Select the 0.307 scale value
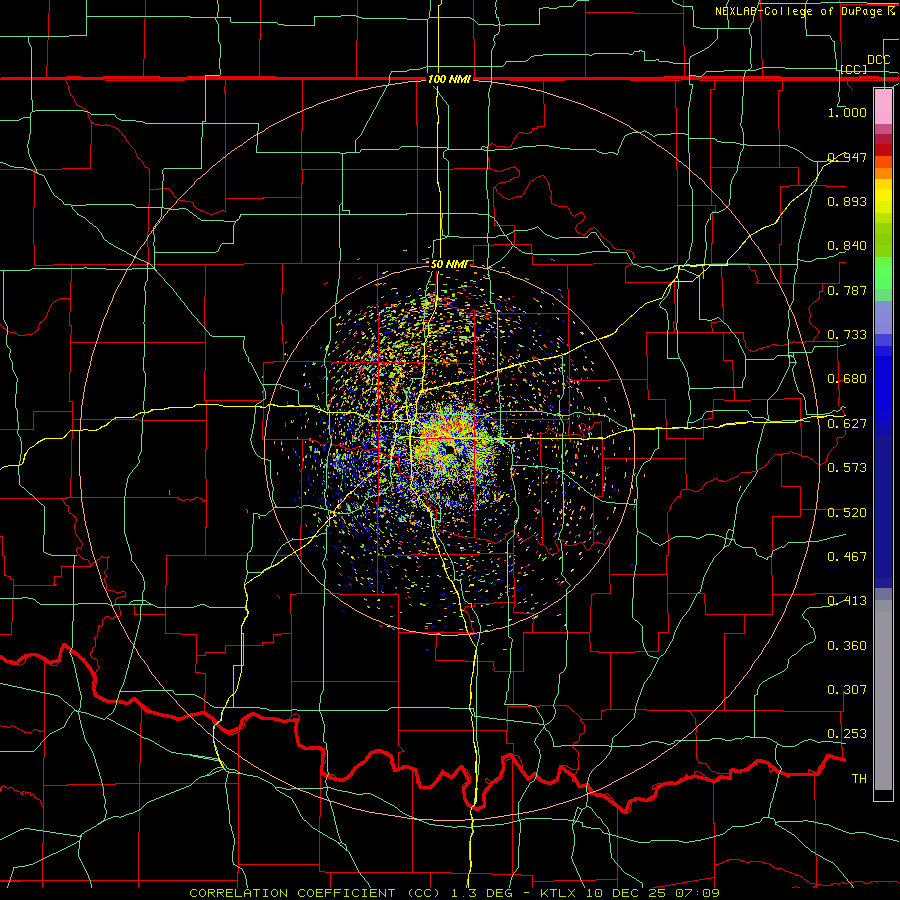This screenshot has height=900, width=900. [x=847, y=690]
